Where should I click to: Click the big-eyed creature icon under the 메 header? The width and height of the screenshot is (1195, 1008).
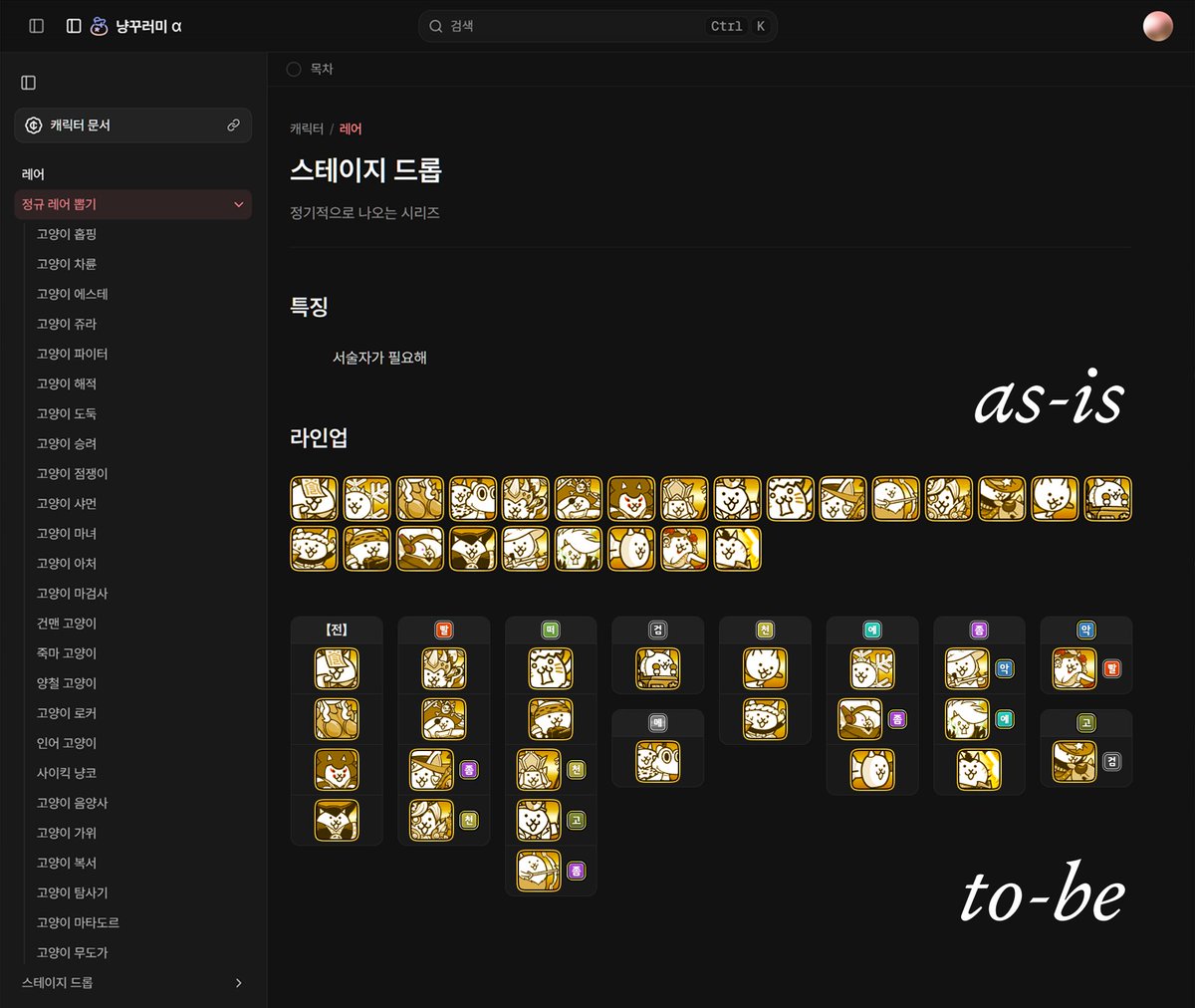click(x=658, y=762)
